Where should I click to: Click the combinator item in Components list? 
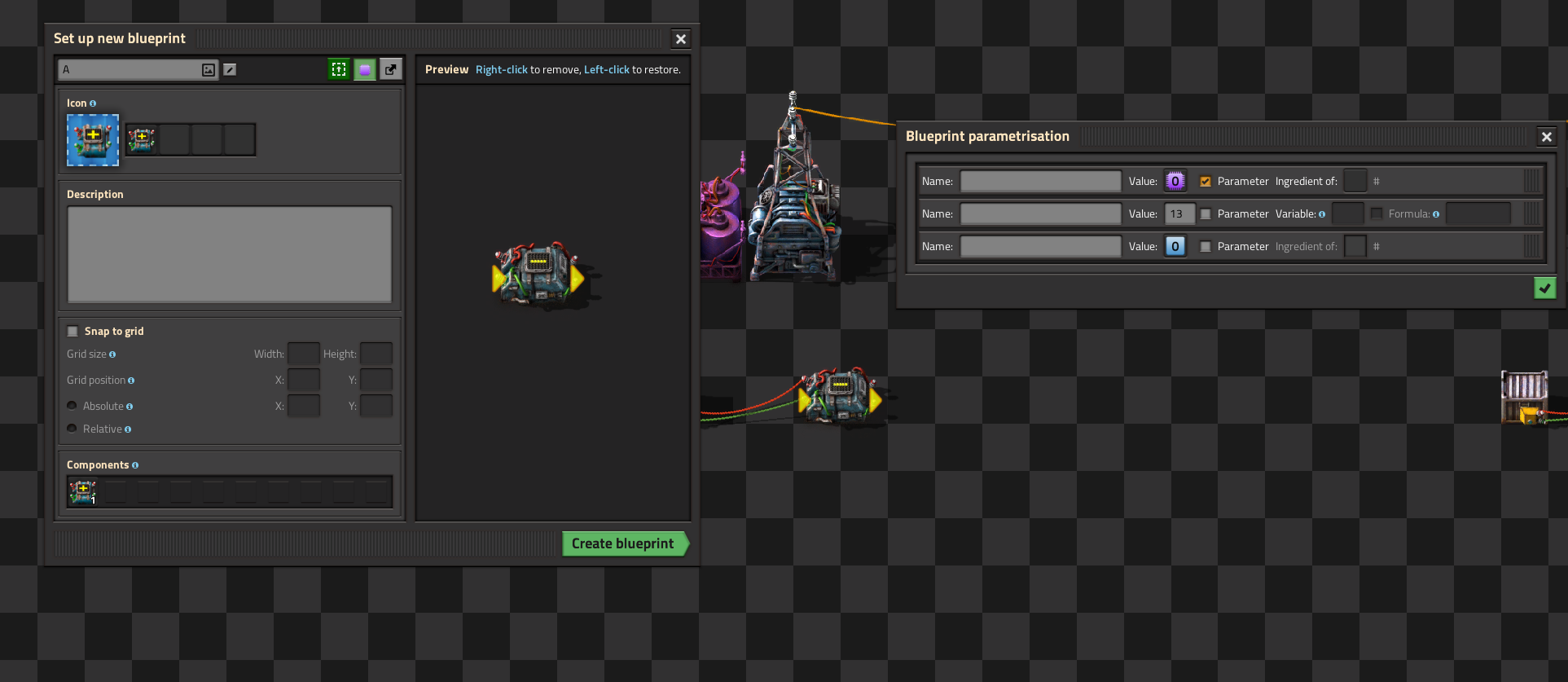(83, 491)
